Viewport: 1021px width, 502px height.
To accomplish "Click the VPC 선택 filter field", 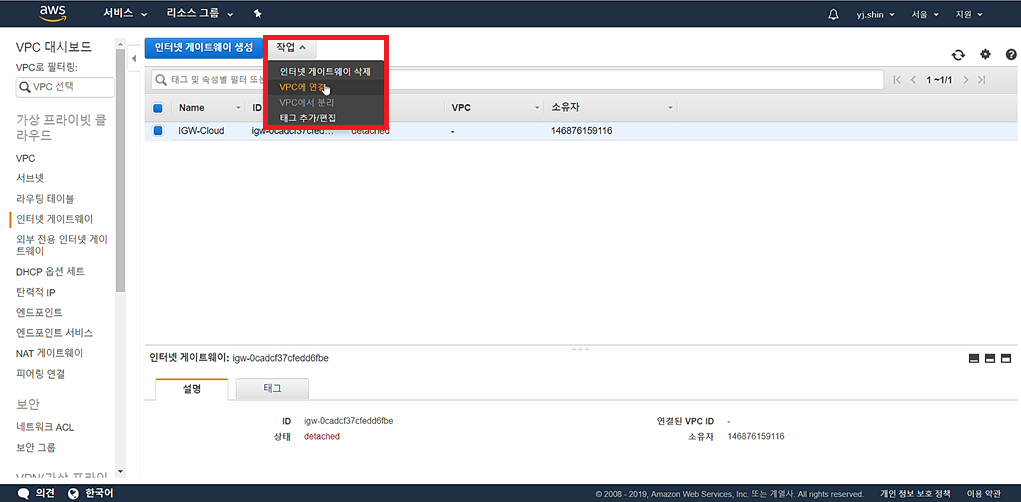I will (65, 87).
